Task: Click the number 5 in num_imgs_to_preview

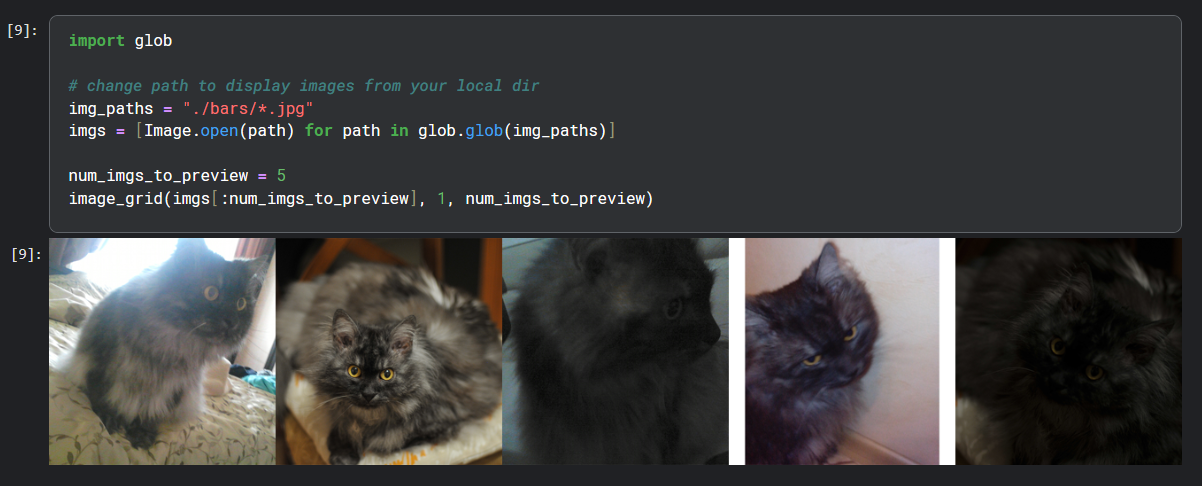Action: [281, 177]
